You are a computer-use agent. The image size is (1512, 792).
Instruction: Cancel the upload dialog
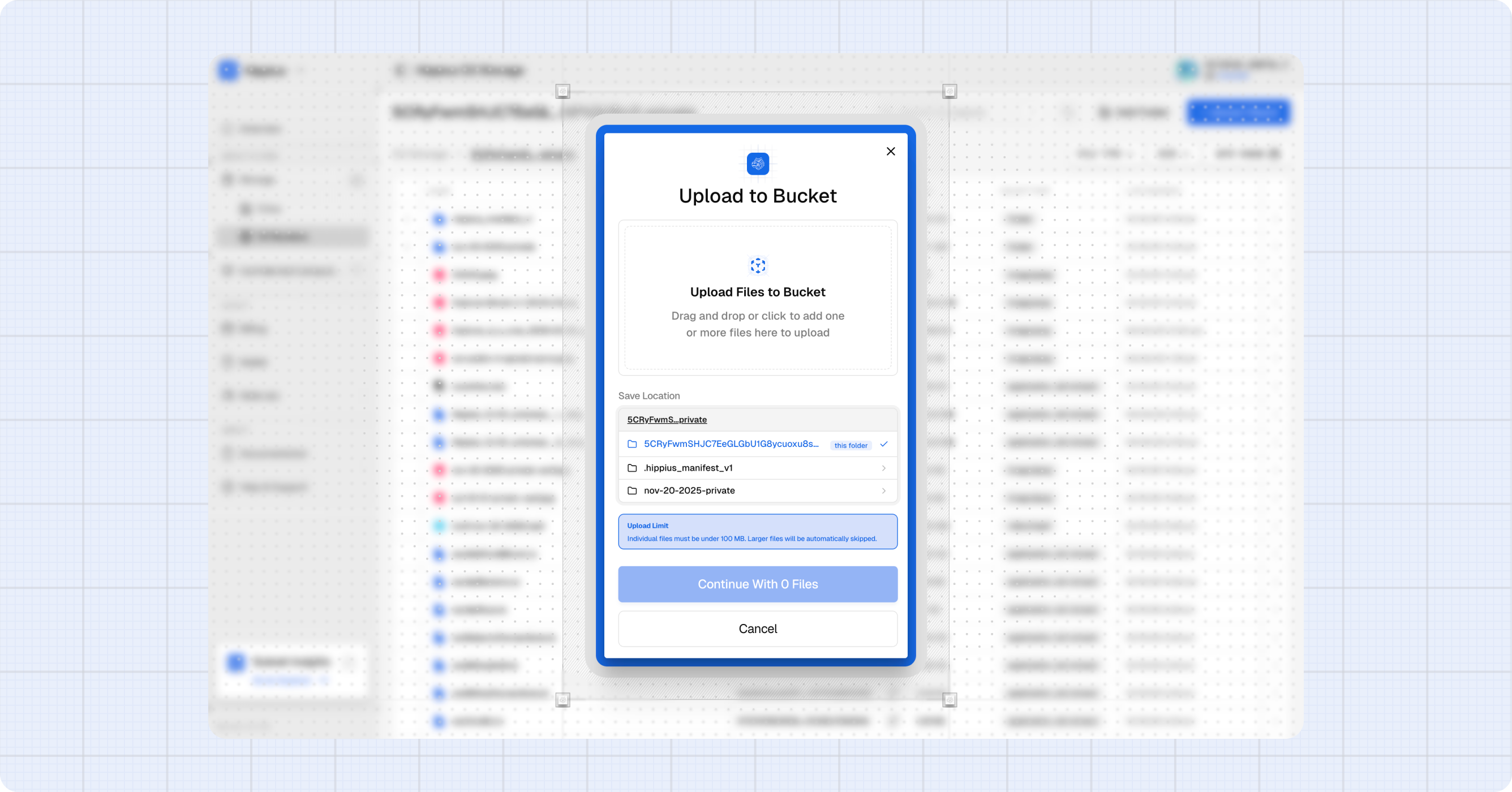click(758, 629)
